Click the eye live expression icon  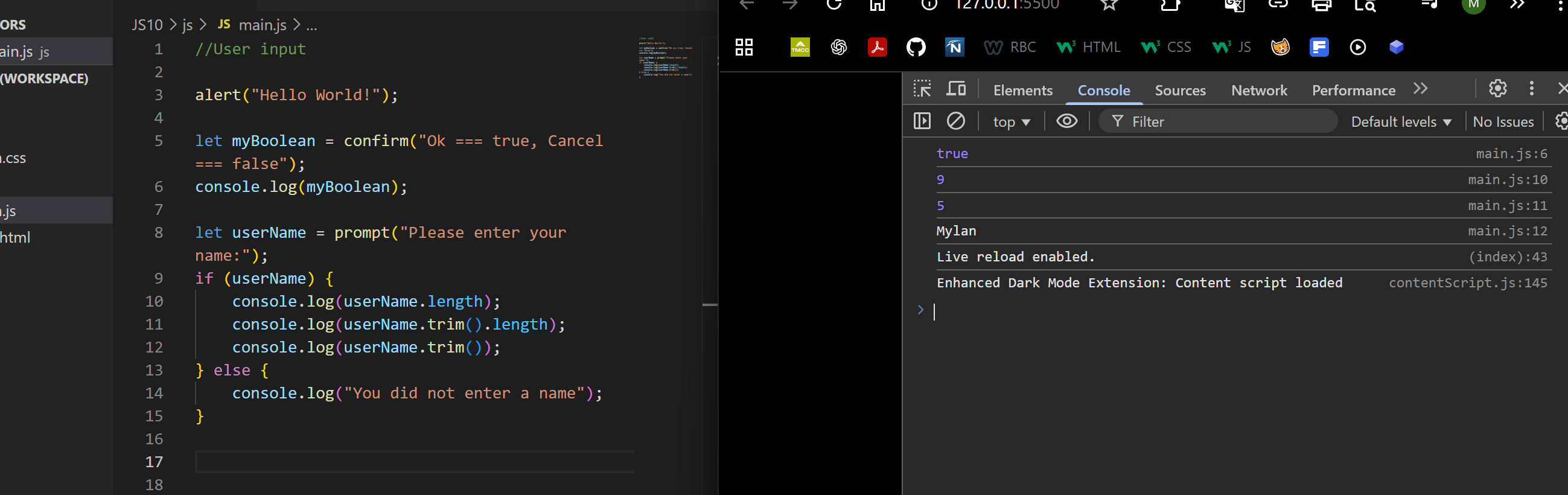click(1066, 121)
